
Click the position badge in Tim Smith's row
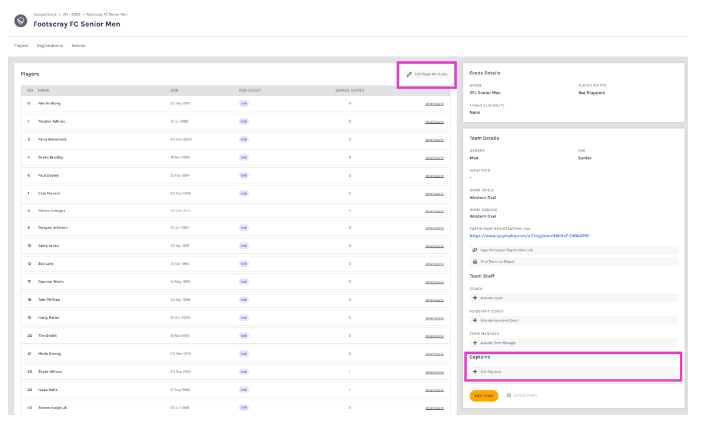tap(244, 336)
